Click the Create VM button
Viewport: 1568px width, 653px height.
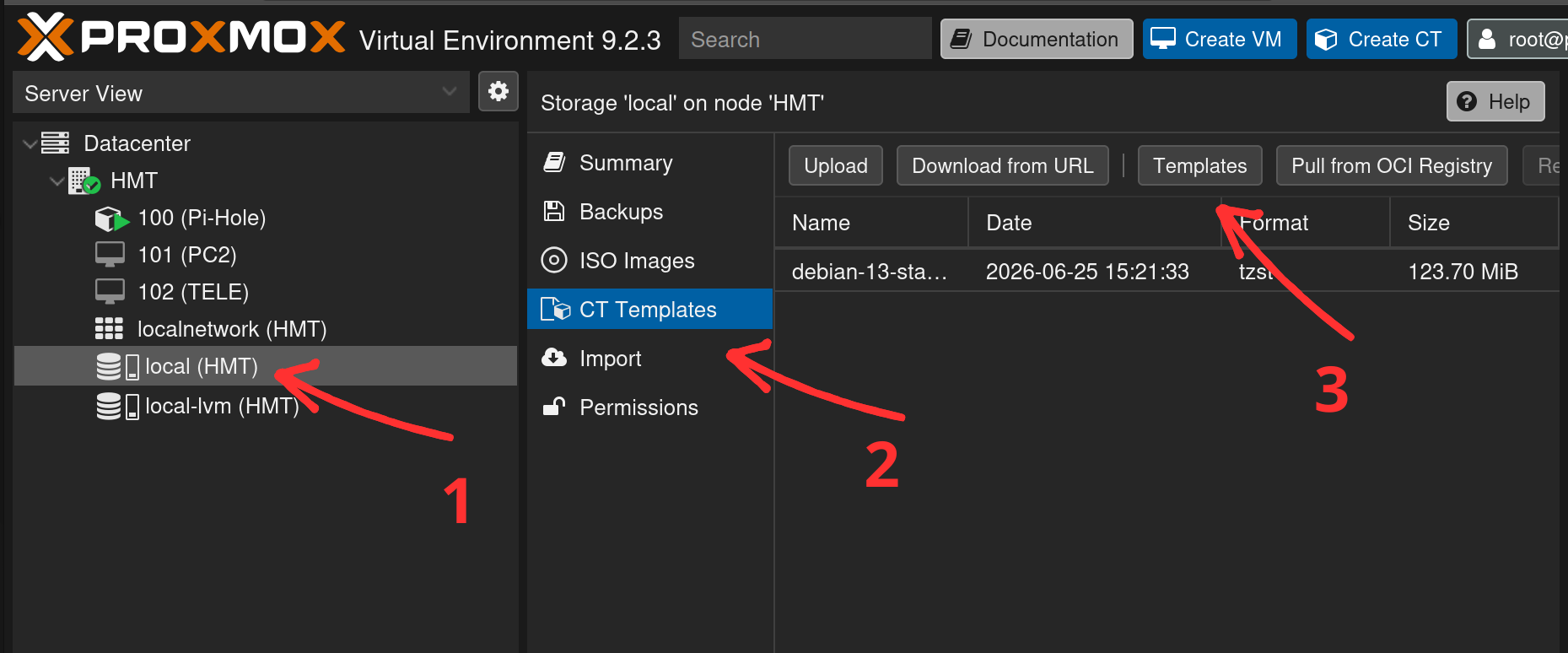(1220, 39)
